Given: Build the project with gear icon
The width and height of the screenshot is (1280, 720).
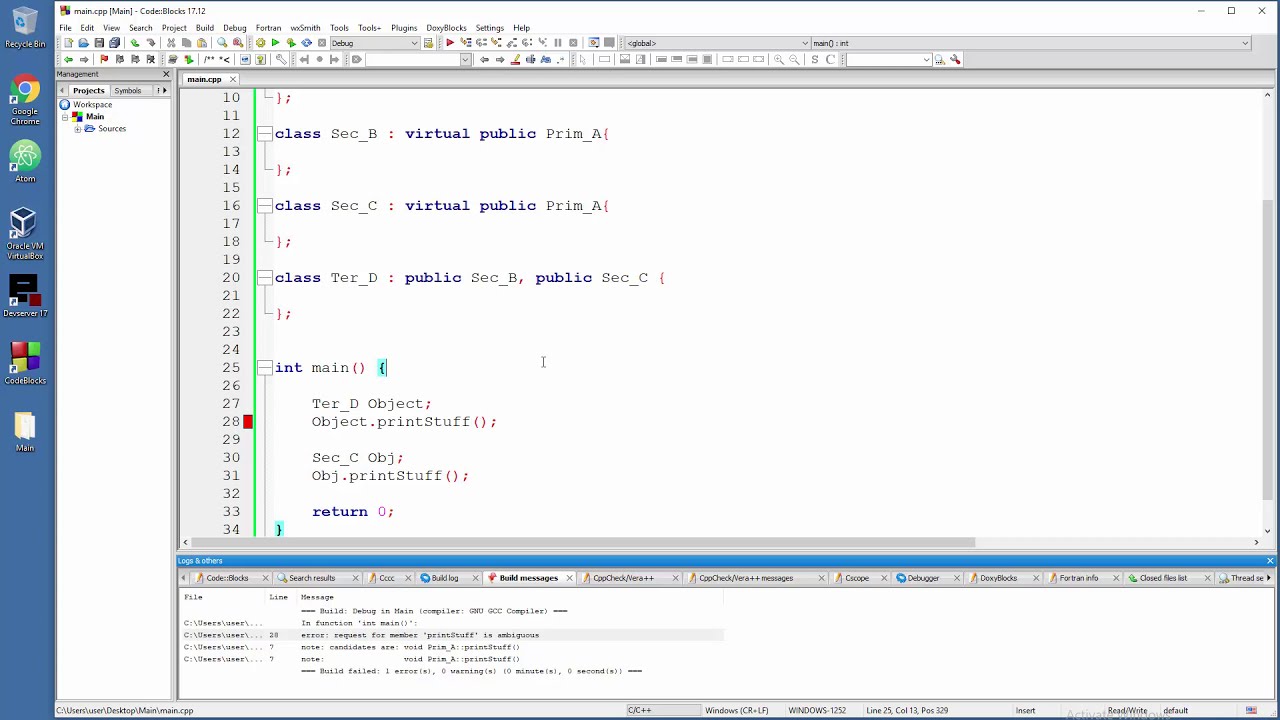Looking at the screenshot, I should (x=260, y=43).
